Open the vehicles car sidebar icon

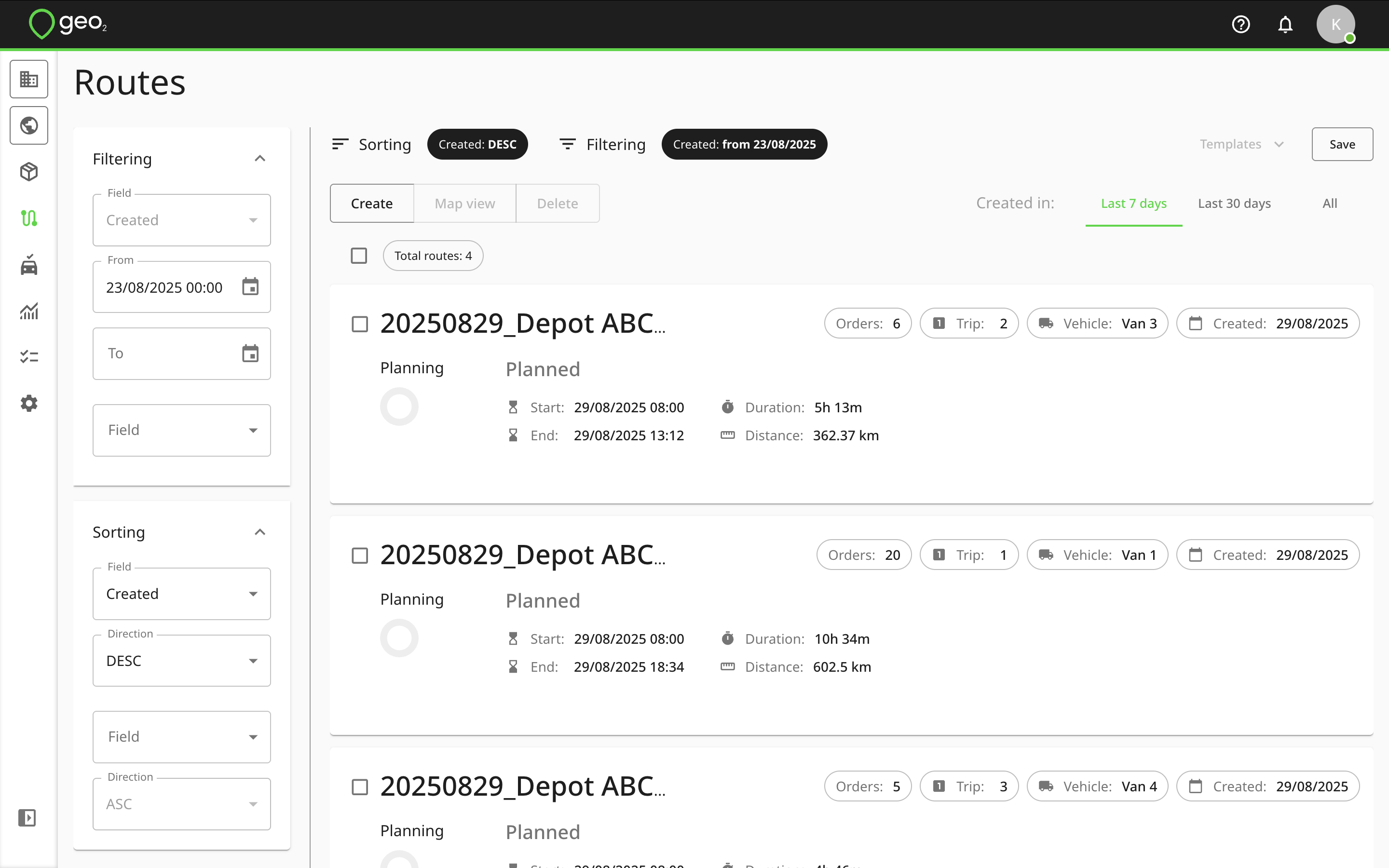[x=29, y=265]
